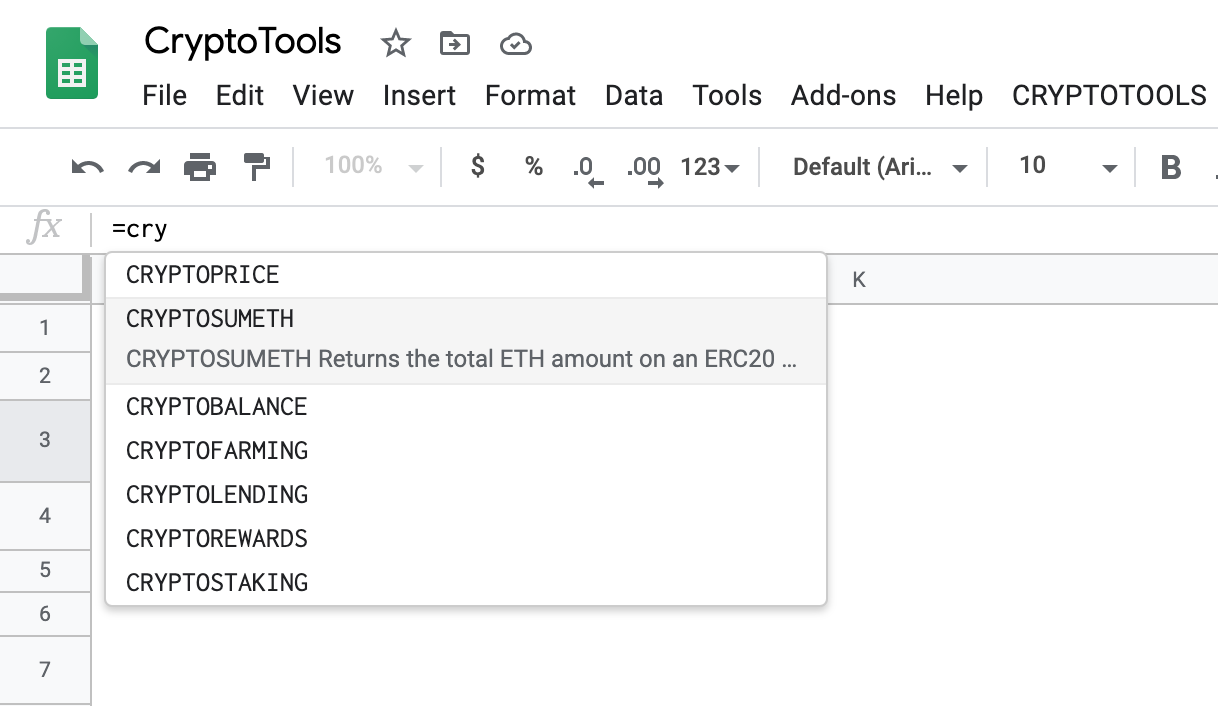Screen dimensions: 1218x706
Task: Select CRYPTOREWARDS from the autocomplete list
Action: point(466,539)
